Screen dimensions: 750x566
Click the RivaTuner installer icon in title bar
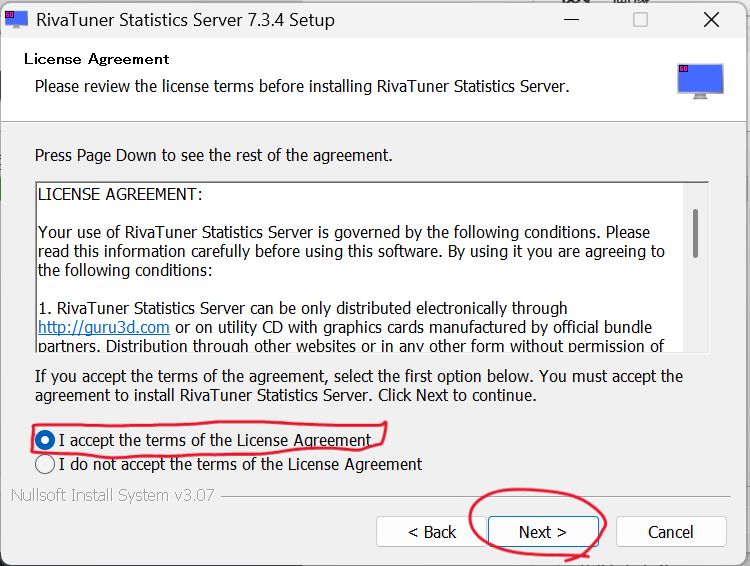coord(16,19)
